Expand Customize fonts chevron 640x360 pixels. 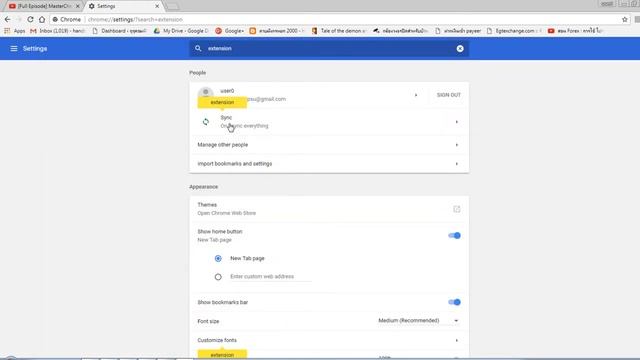pyautogui.click(x=457, y=340)
